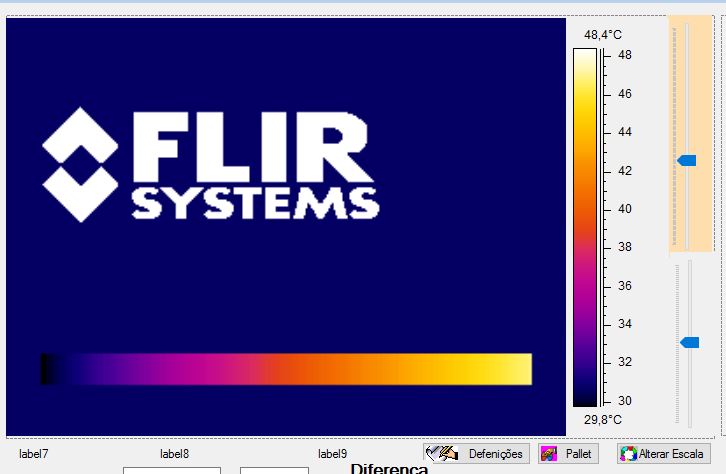Click the FLIR Systems thermal image
Viewport: 726px width, 474px height.
(286, 227)
